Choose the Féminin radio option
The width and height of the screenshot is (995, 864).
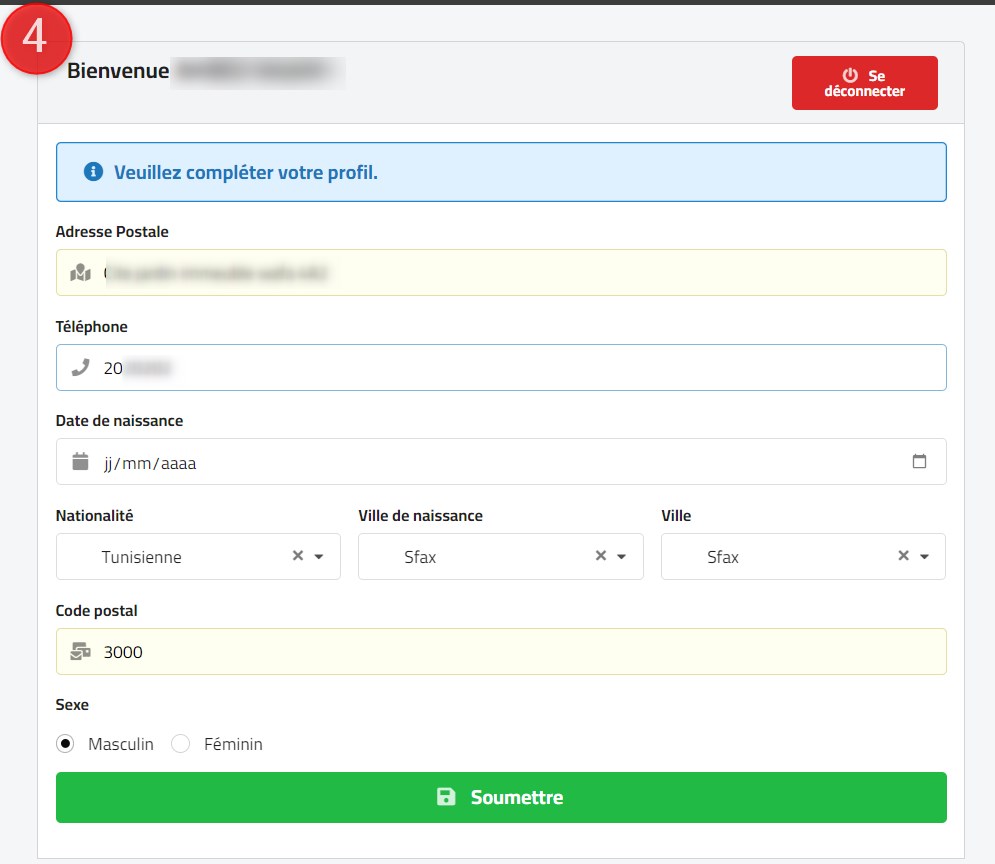[181, 744]
